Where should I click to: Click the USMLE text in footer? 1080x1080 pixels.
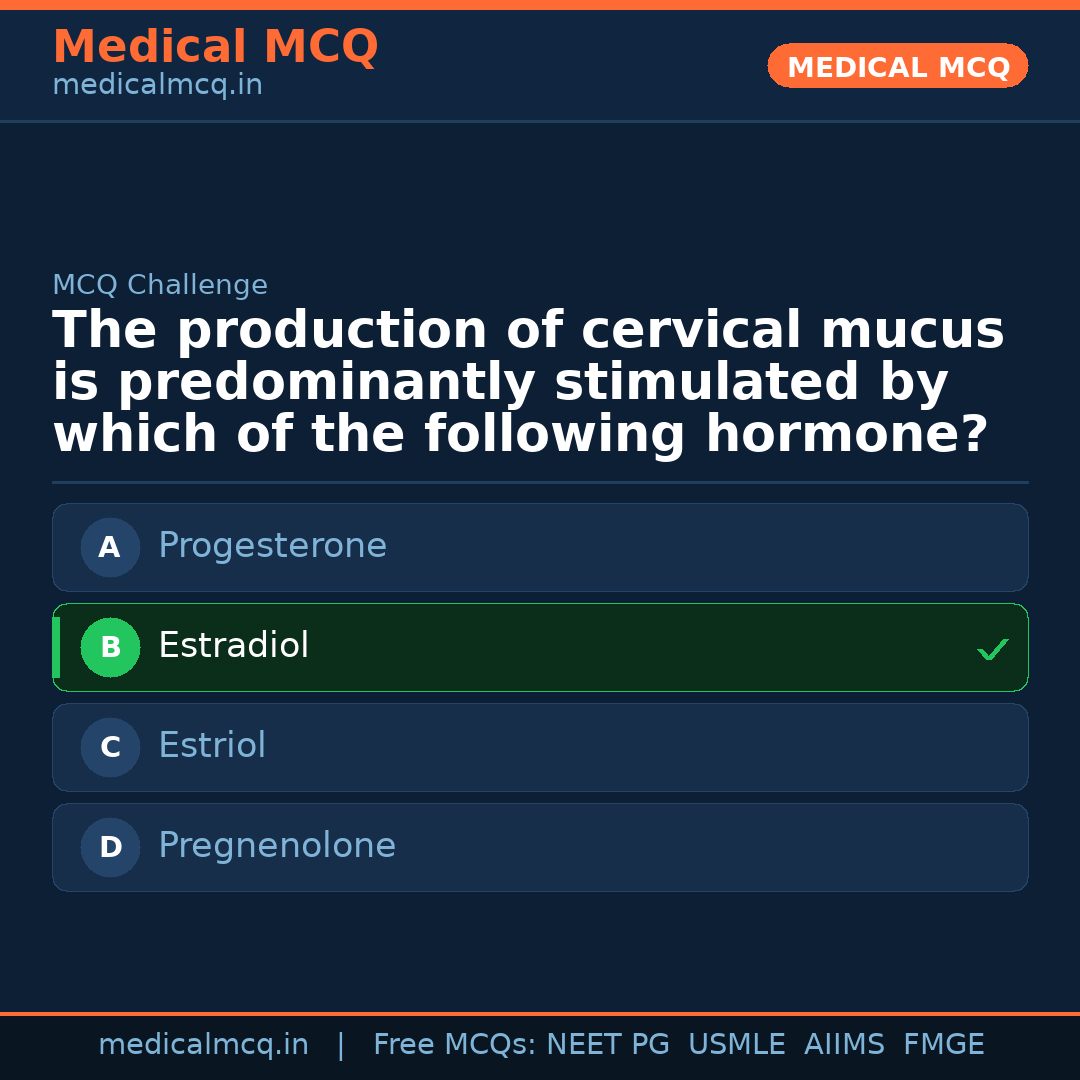pos(736,1045)
